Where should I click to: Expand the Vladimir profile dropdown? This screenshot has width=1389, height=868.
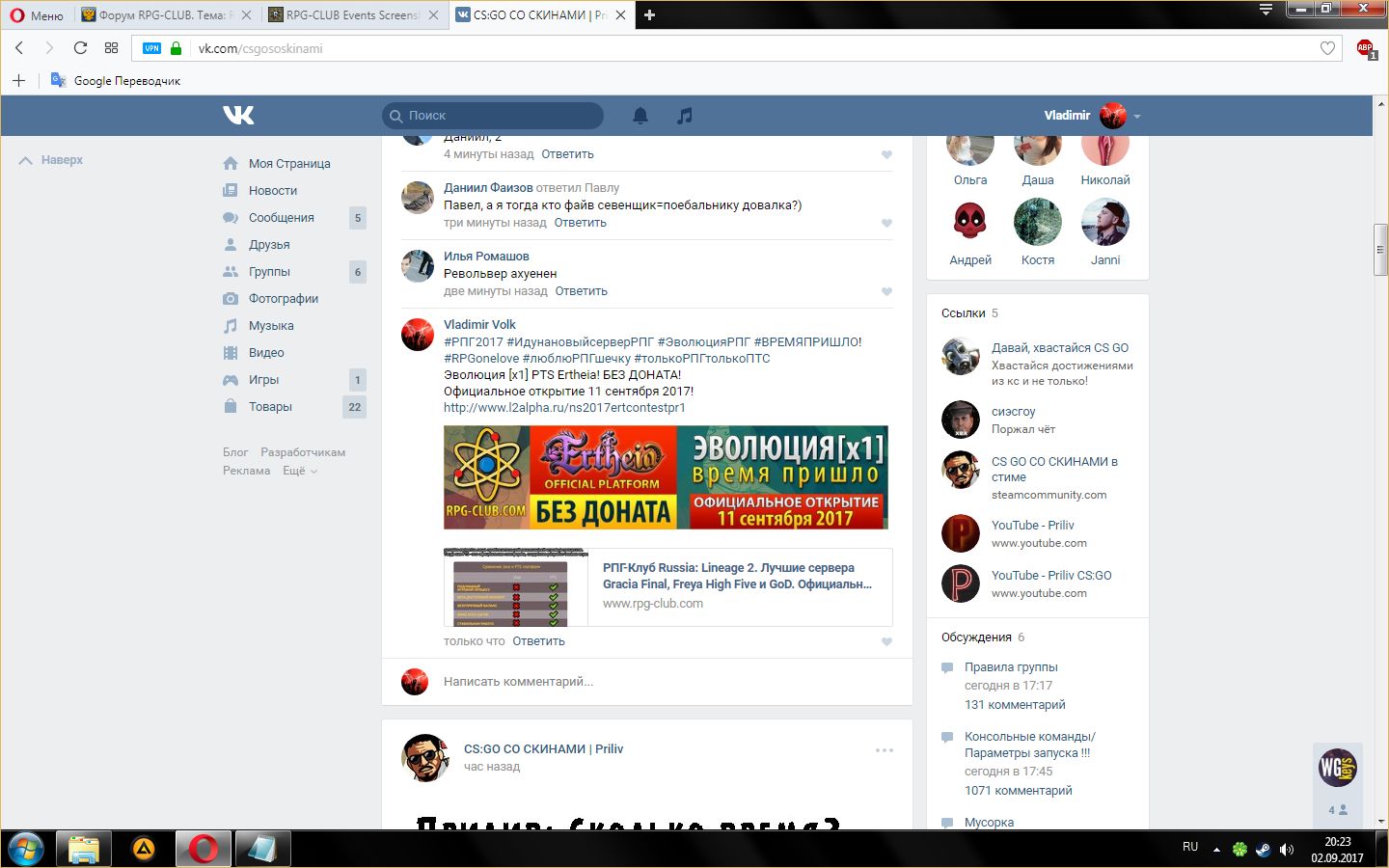click(x=1137, y=116)
